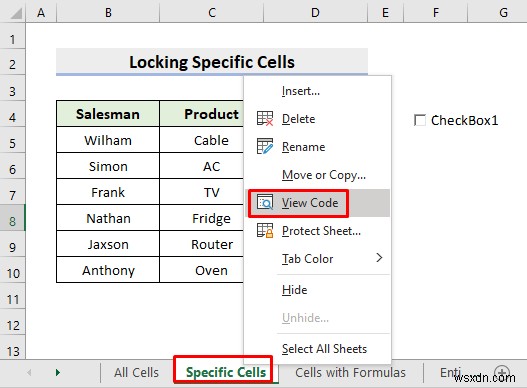
Task: Click the Anthony cell
Action: [x=108, y=270]
